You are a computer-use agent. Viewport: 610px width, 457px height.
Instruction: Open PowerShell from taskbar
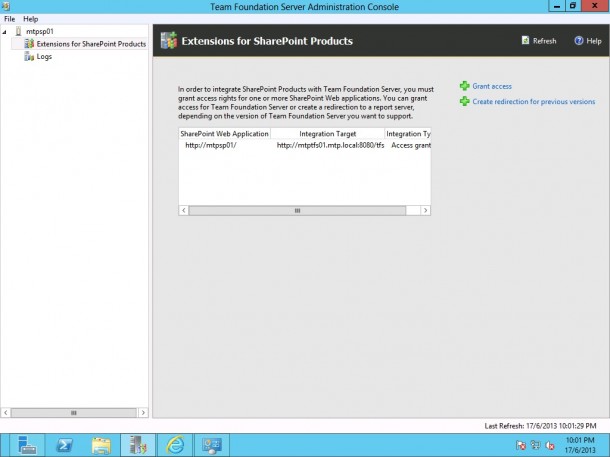64,445
